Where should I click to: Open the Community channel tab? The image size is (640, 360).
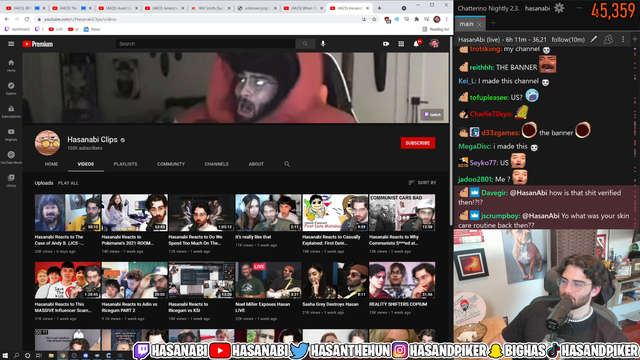171,164
